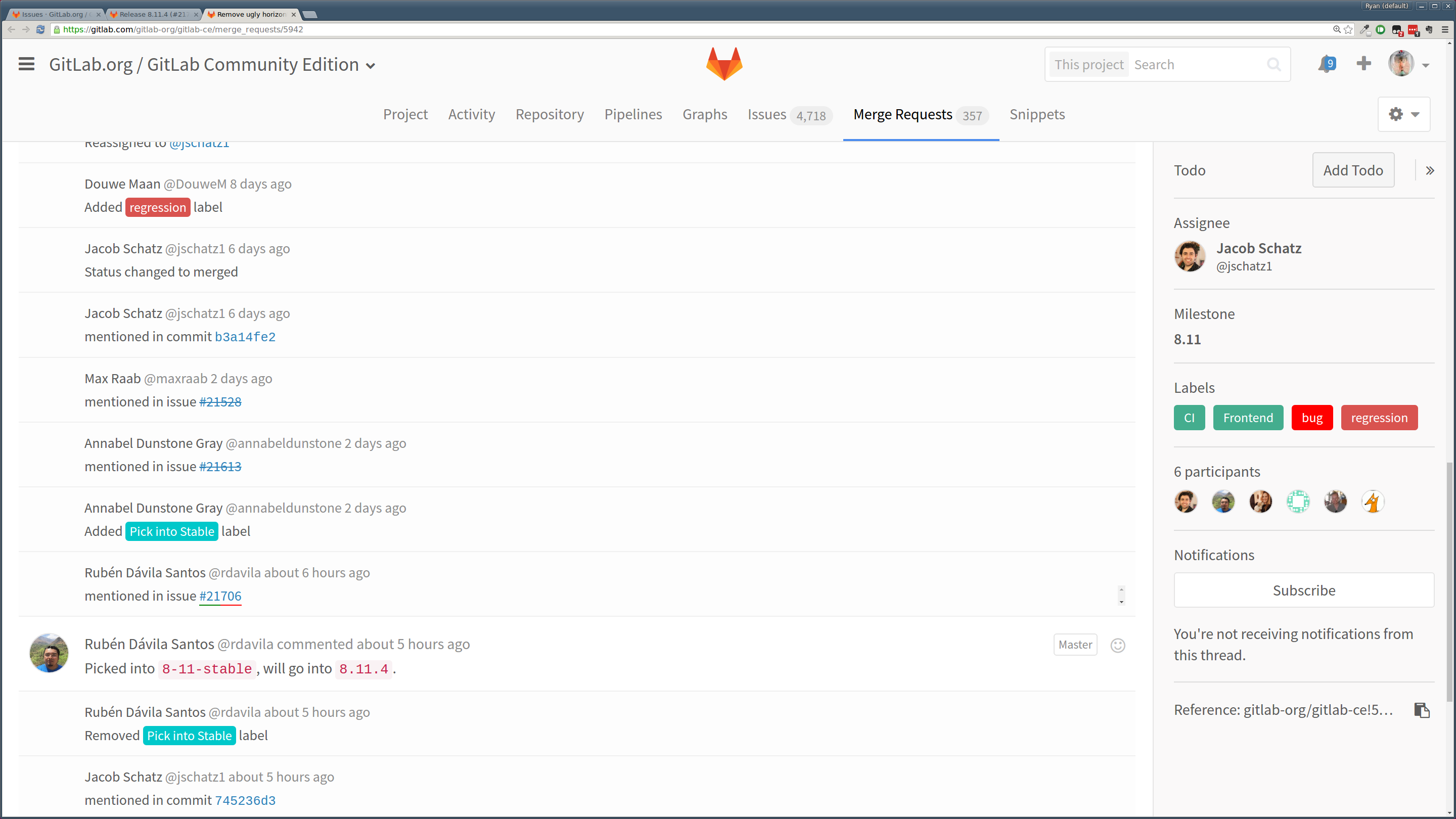Viewport: 1456px width, 819px height.
Task: Click the Master badge on Rubén's comment
Action: (1075, 645)
